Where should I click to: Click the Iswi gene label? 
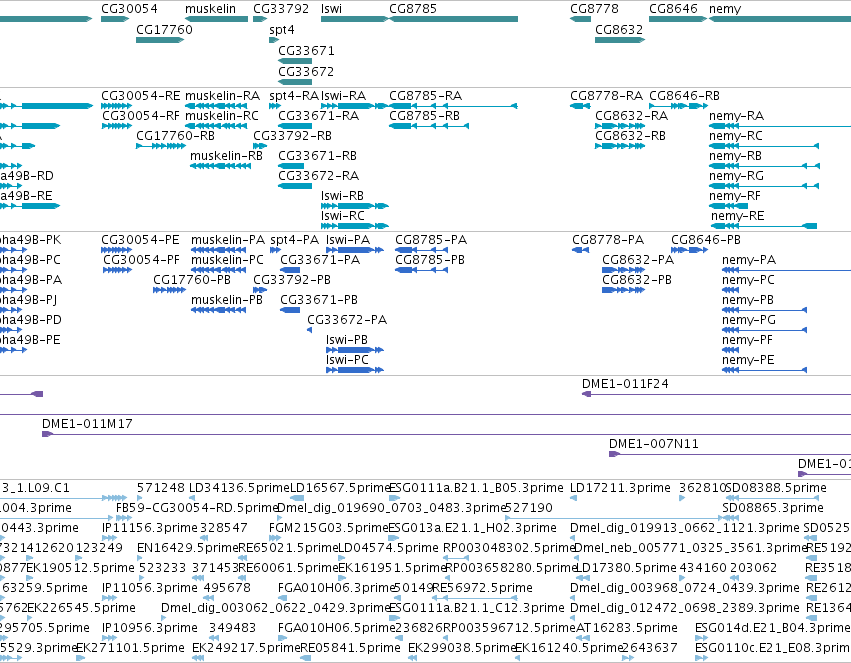point(331,9)
